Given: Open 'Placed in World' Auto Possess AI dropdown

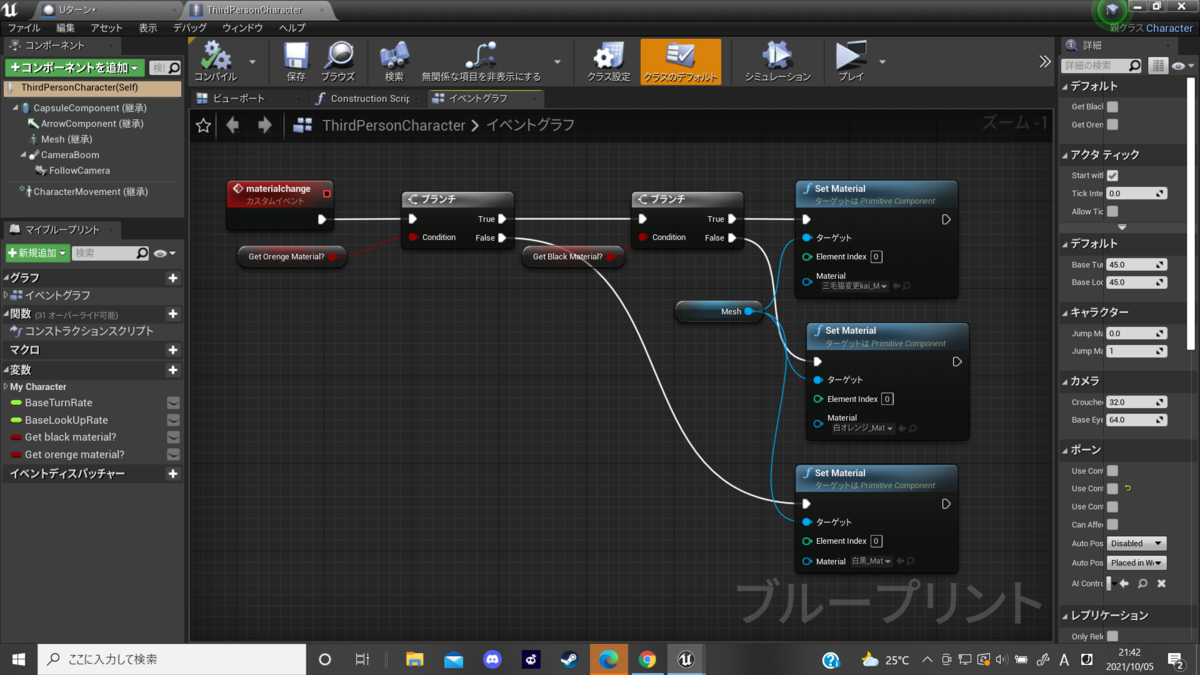Looking at the screenshot, I should pos(1137,563).
